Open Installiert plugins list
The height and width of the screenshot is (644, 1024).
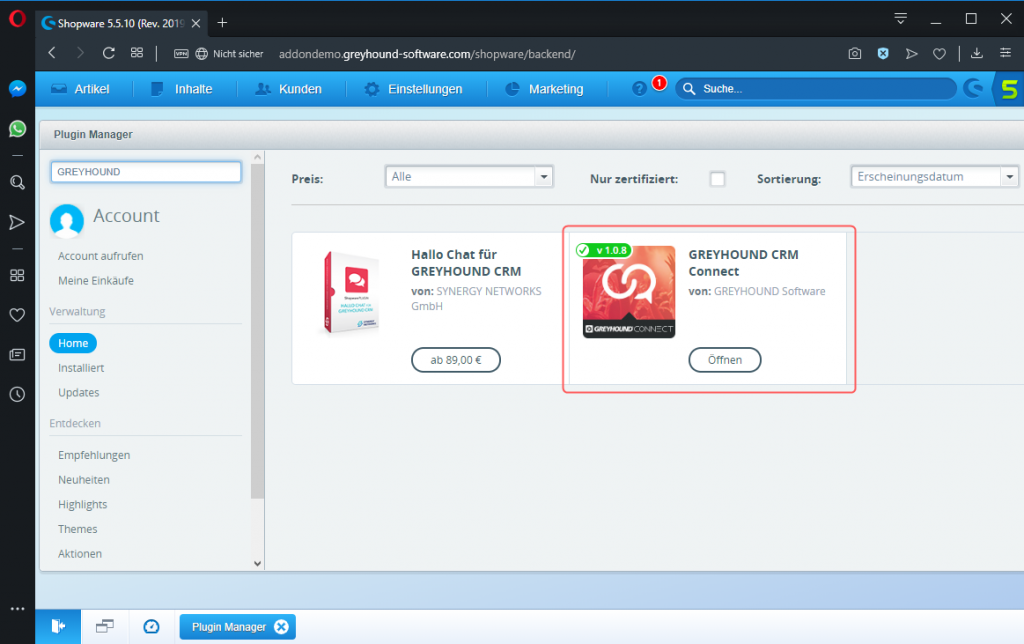[x=81, y=368]
